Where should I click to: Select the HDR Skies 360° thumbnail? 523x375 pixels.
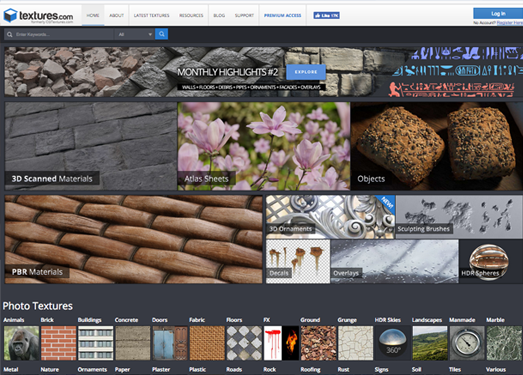[393, 343]
